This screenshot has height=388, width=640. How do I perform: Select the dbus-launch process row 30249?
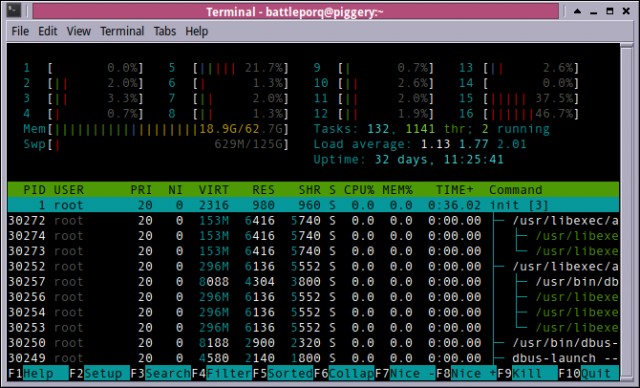[313, 358]
